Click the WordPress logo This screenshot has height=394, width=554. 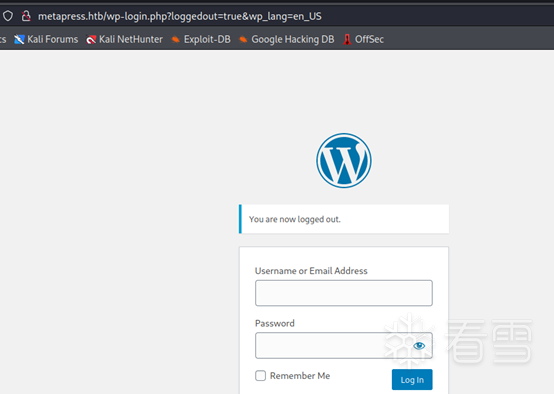[344, 160]
